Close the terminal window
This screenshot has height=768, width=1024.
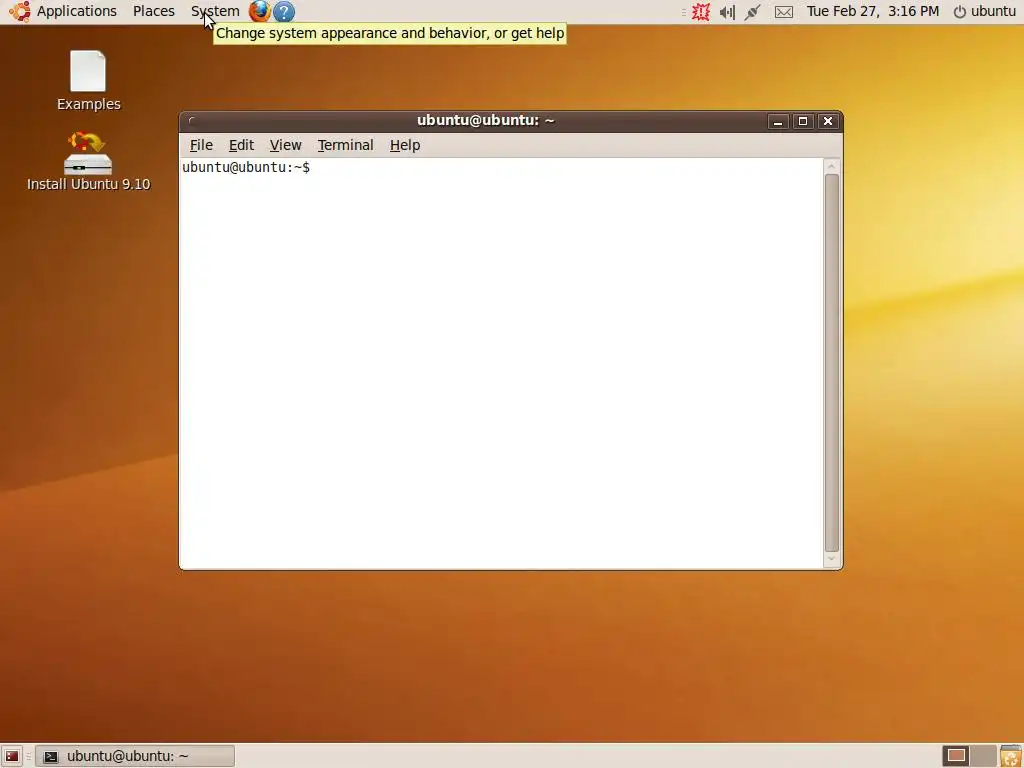pos(828,121)
